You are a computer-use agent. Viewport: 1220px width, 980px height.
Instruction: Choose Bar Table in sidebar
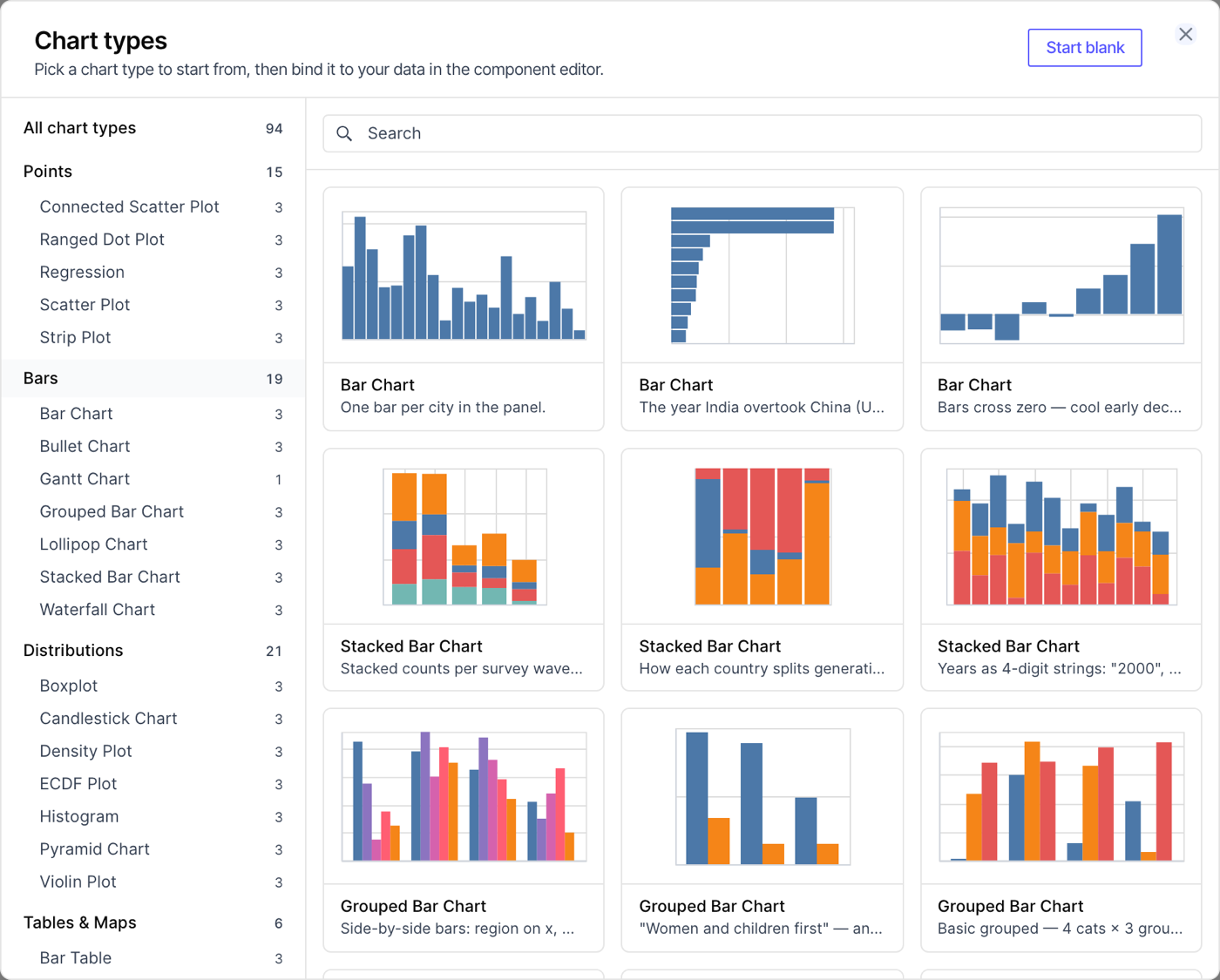(x=153, y=958)
